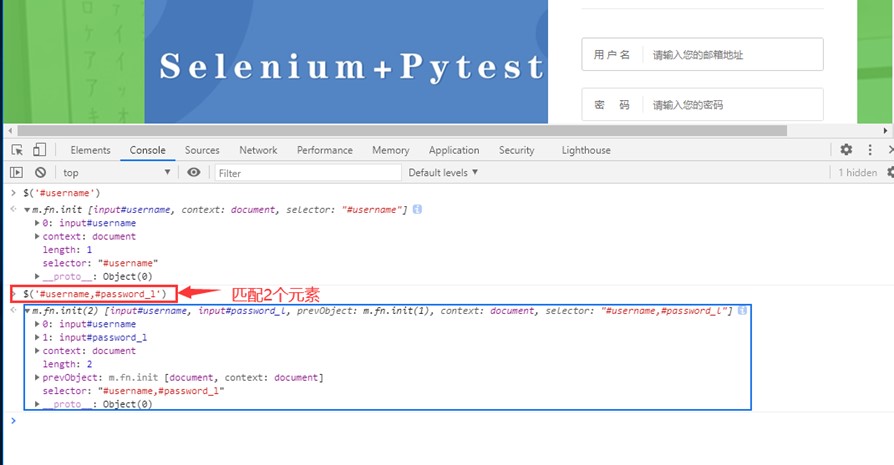Open the Elements tab
The image size is (894, 465).
[x=90, y=150]
